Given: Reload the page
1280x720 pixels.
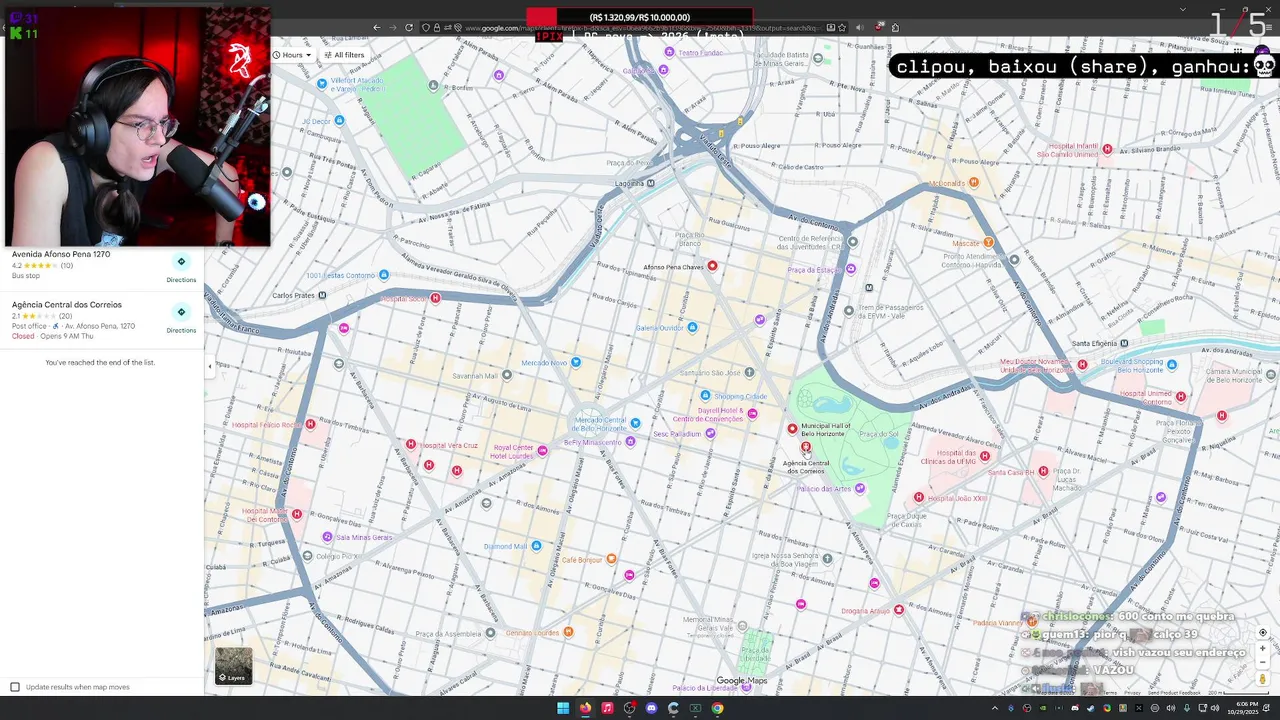Looking at the screenshot, I should click(409, 28).
